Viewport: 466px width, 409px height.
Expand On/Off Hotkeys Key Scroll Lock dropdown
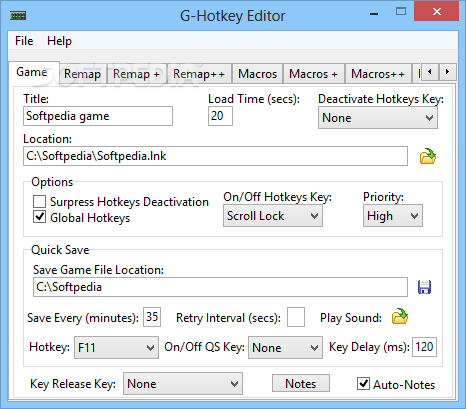coord(273,216)
